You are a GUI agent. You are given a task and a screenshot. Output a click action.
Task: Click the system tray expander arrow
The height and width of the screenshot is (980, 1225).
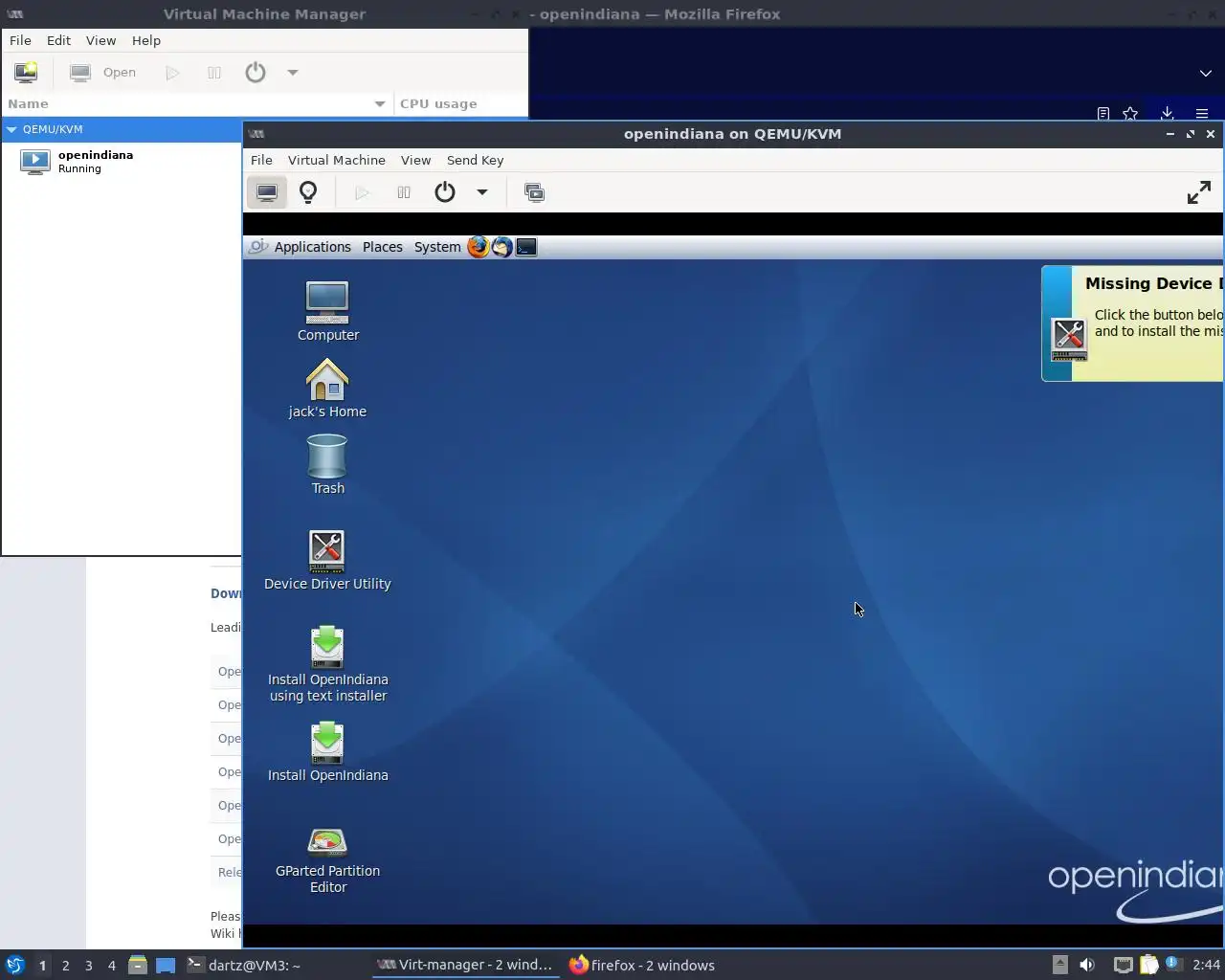[x=1059, y=965]
